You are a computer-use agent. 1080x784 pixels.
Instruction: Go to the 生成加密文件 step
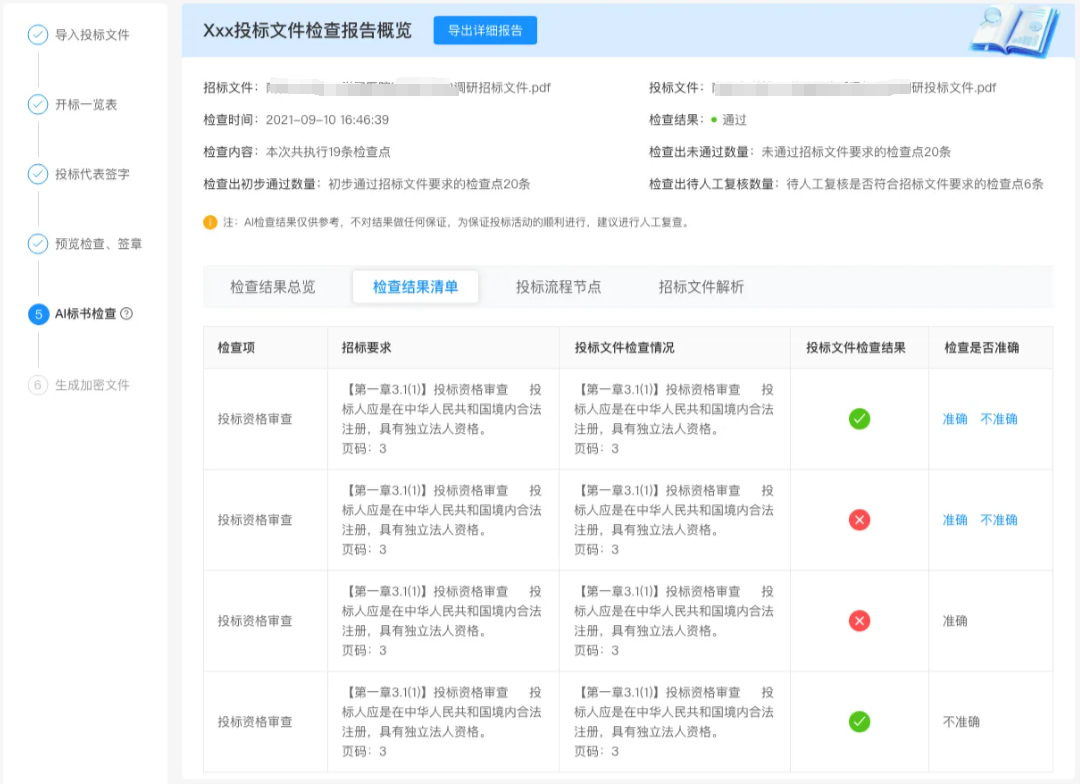92,384
